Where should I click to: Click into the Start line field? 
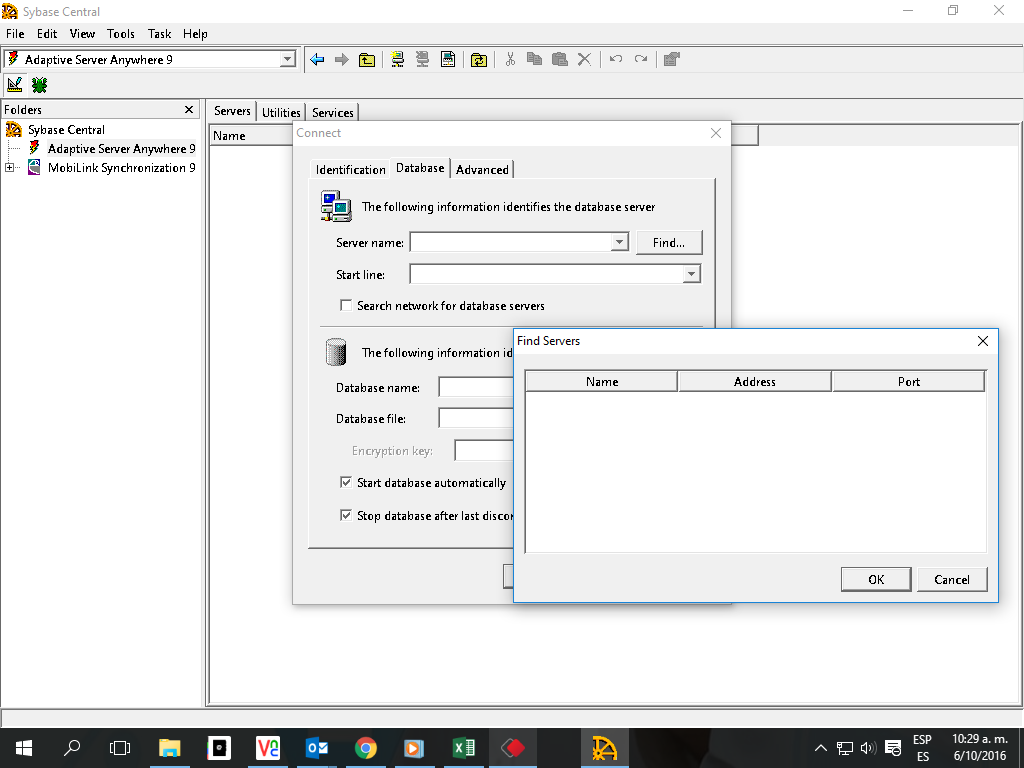(x=546, y=274)
